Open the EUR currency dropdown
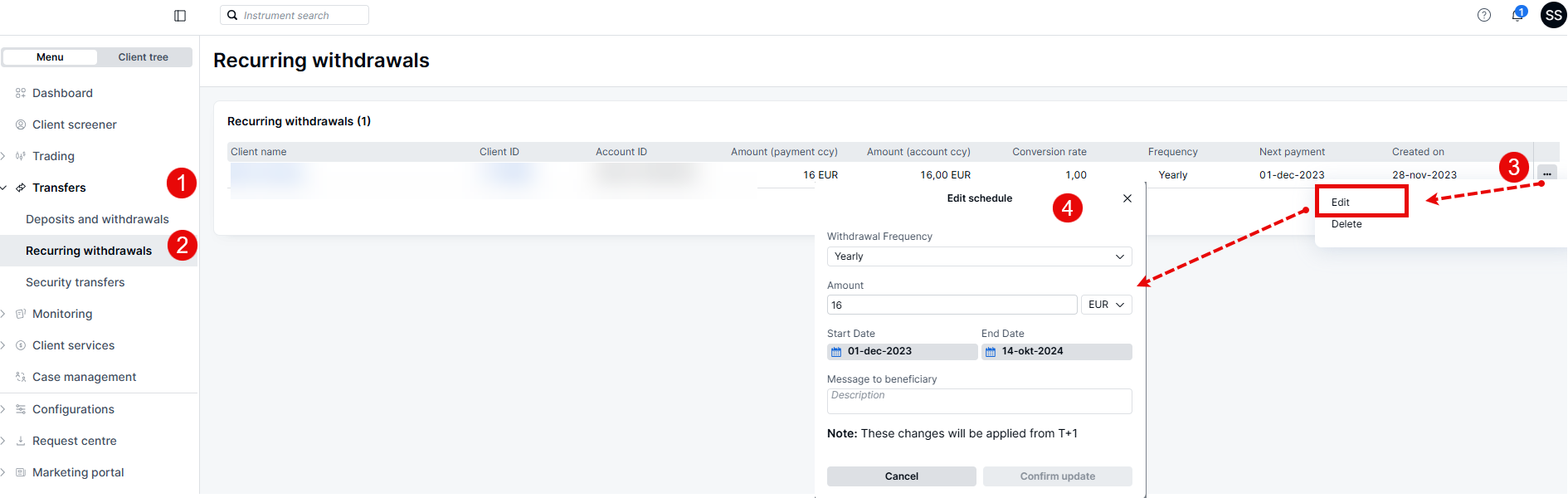The height and width of the screenshot is (498, 1568). [1106, 305]
